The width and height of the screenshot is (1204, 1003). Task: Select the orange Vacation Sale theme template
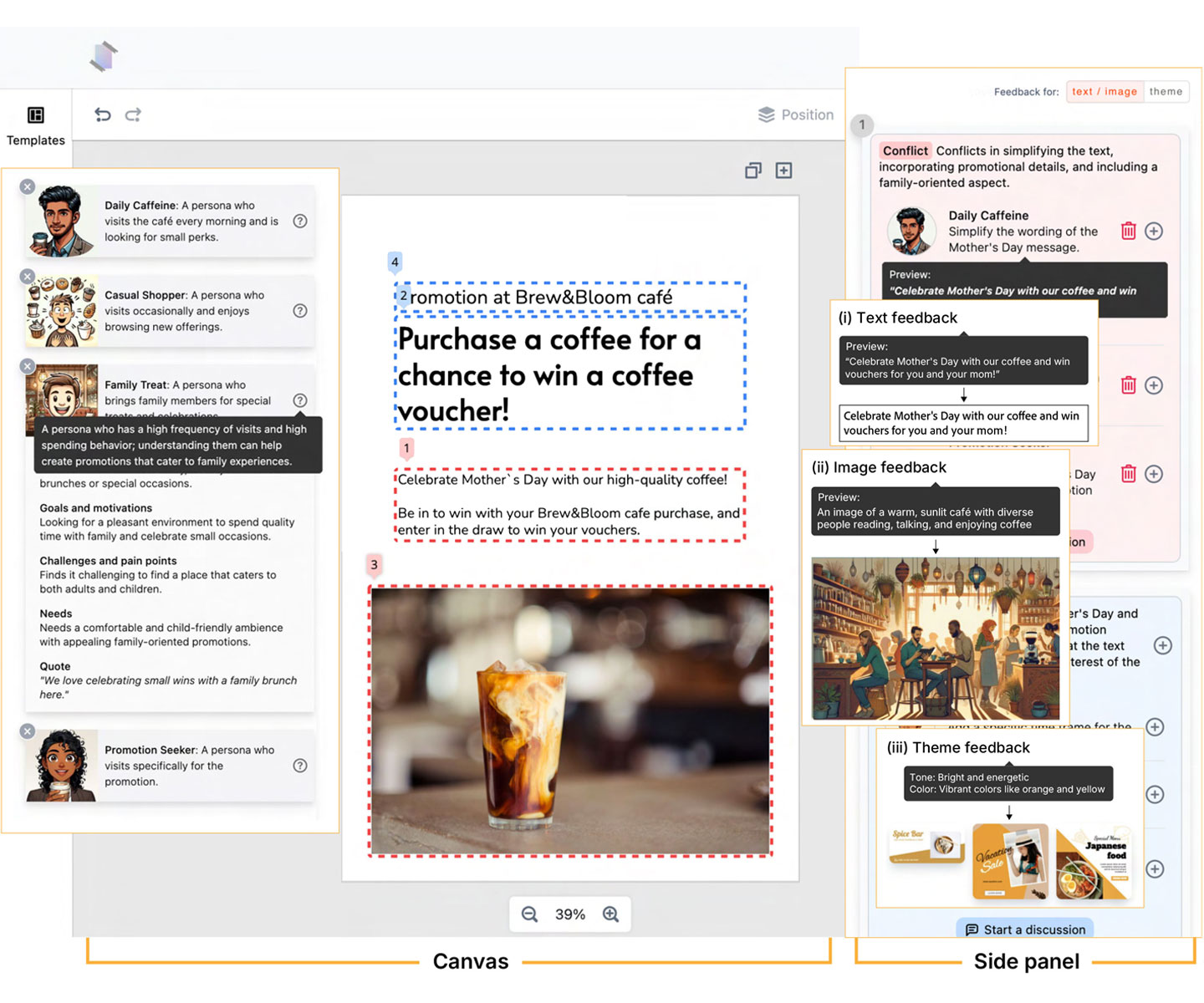pyautogui.click(x=1009, y=861)
